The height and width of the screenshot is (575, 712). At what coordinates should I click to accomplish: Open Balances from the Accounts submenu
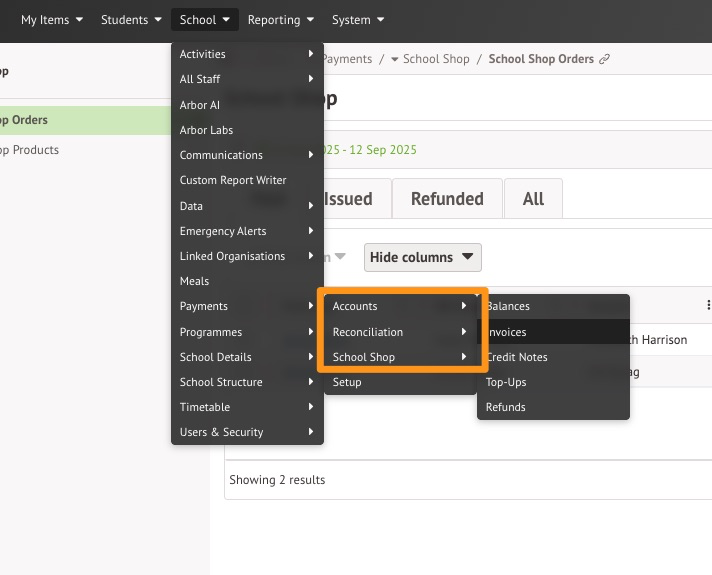(509, 306)
